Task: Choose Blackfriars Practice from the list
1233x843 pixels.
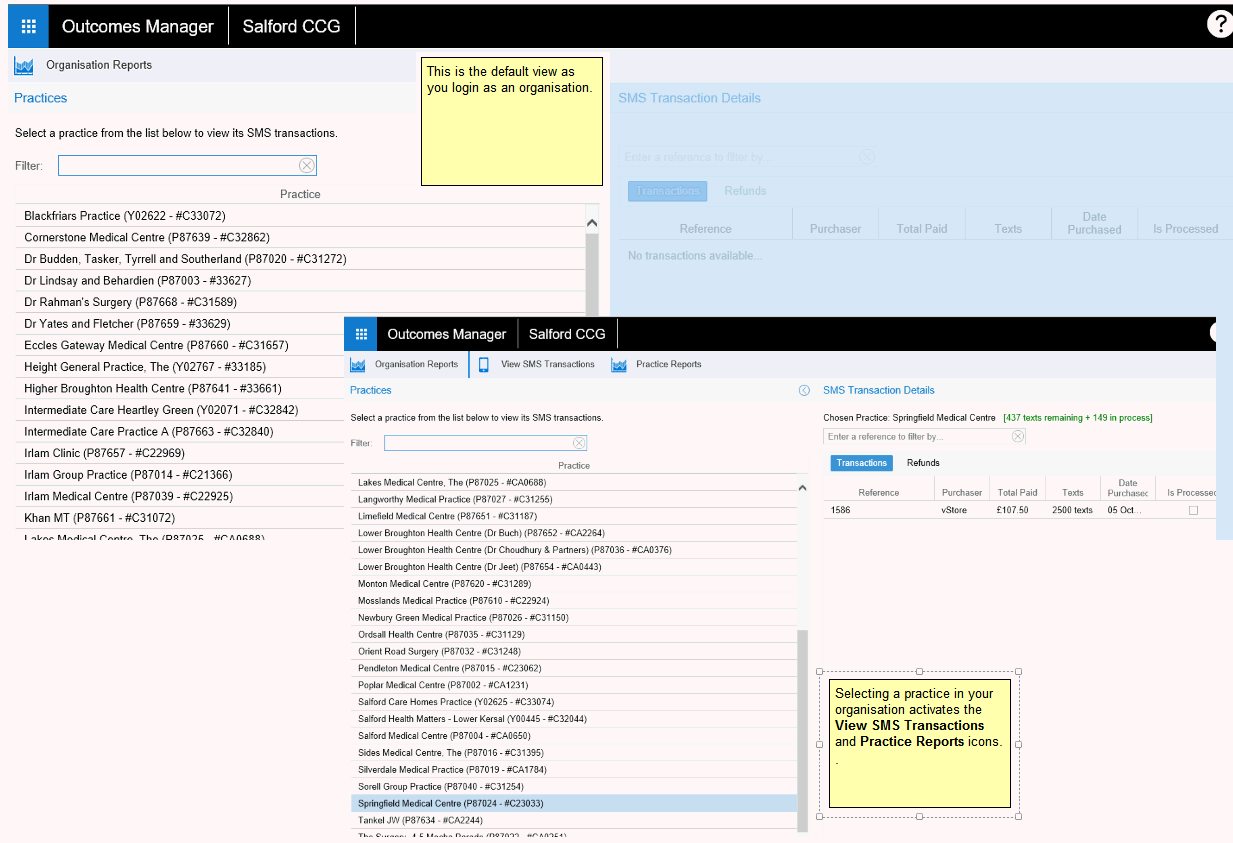Action: pos(125,216)
